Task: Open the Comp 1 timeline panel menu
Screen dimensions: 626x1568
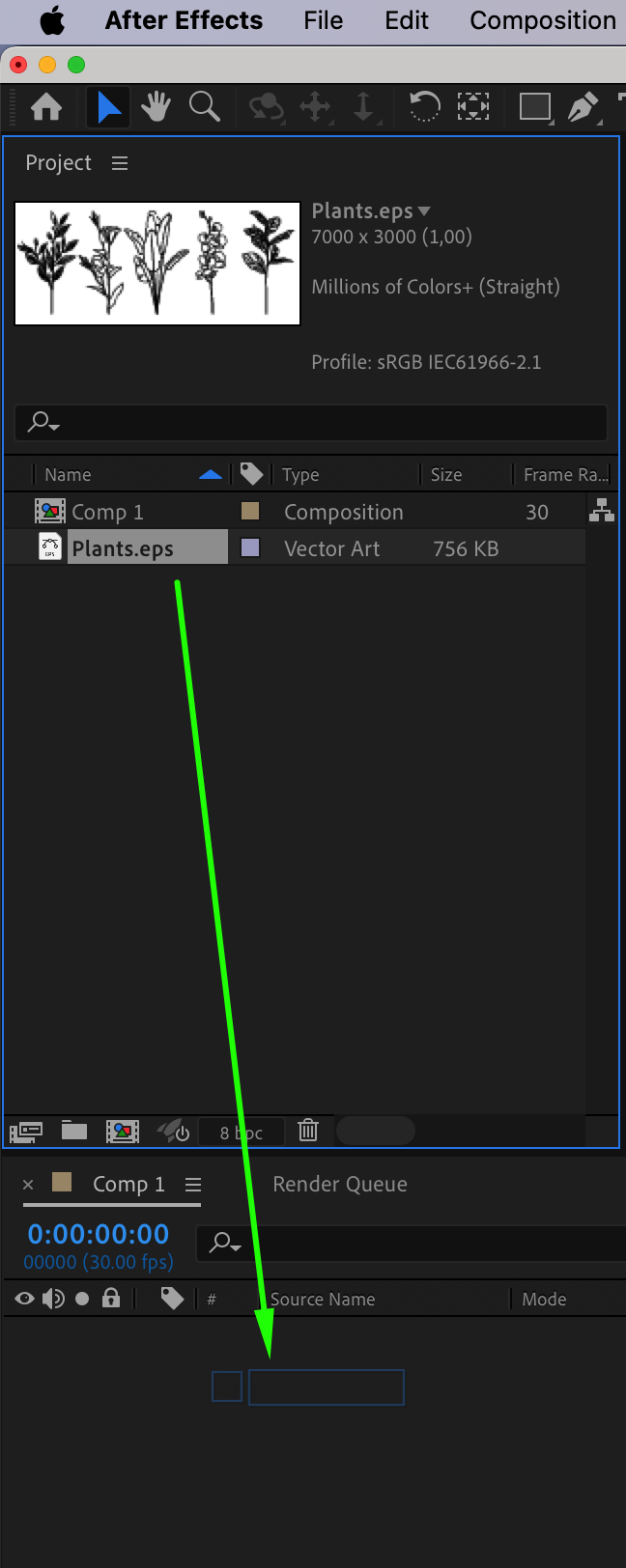Action: coord(193,1184)
